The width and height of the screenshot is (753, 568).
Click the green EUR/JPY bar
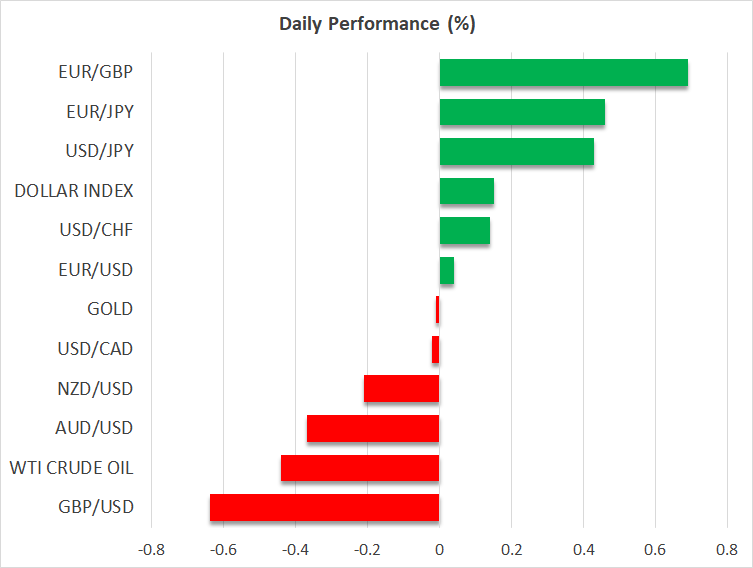pyautogui.click(x=522, y=112)
